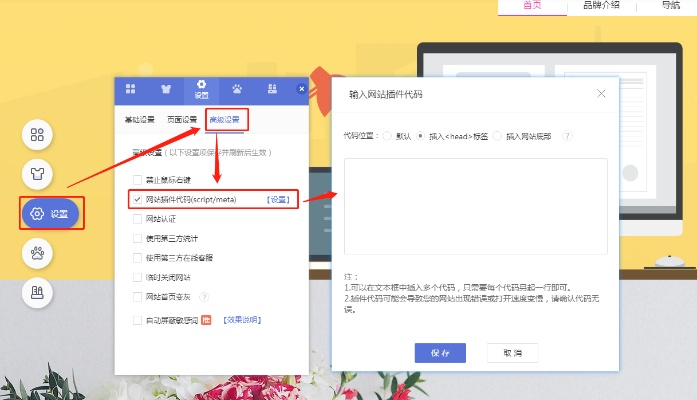
Task: Open the 首页 navigation item
Action: (532, 5)
